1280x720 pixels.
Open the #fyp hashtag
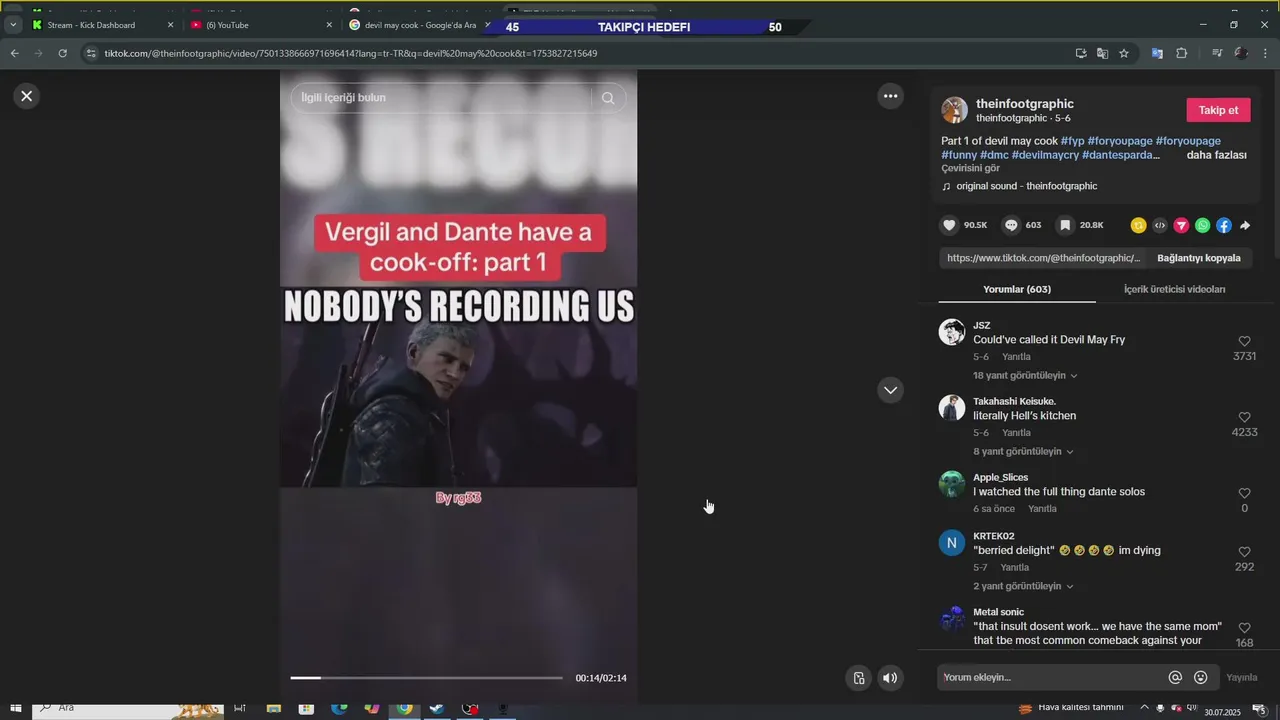pos(1072,141)
